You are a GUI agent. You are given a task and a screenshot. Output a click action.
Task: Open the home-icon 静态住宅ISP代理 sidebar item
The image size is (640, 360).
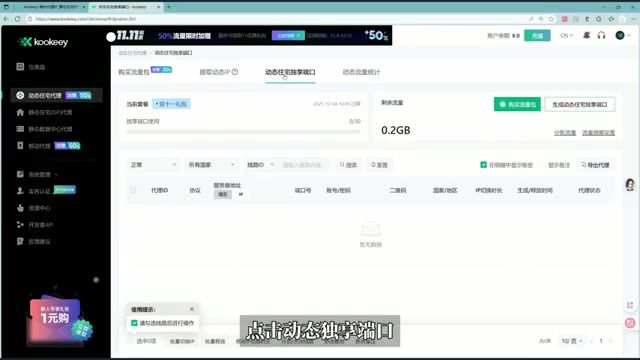click(x=44, y=112)
